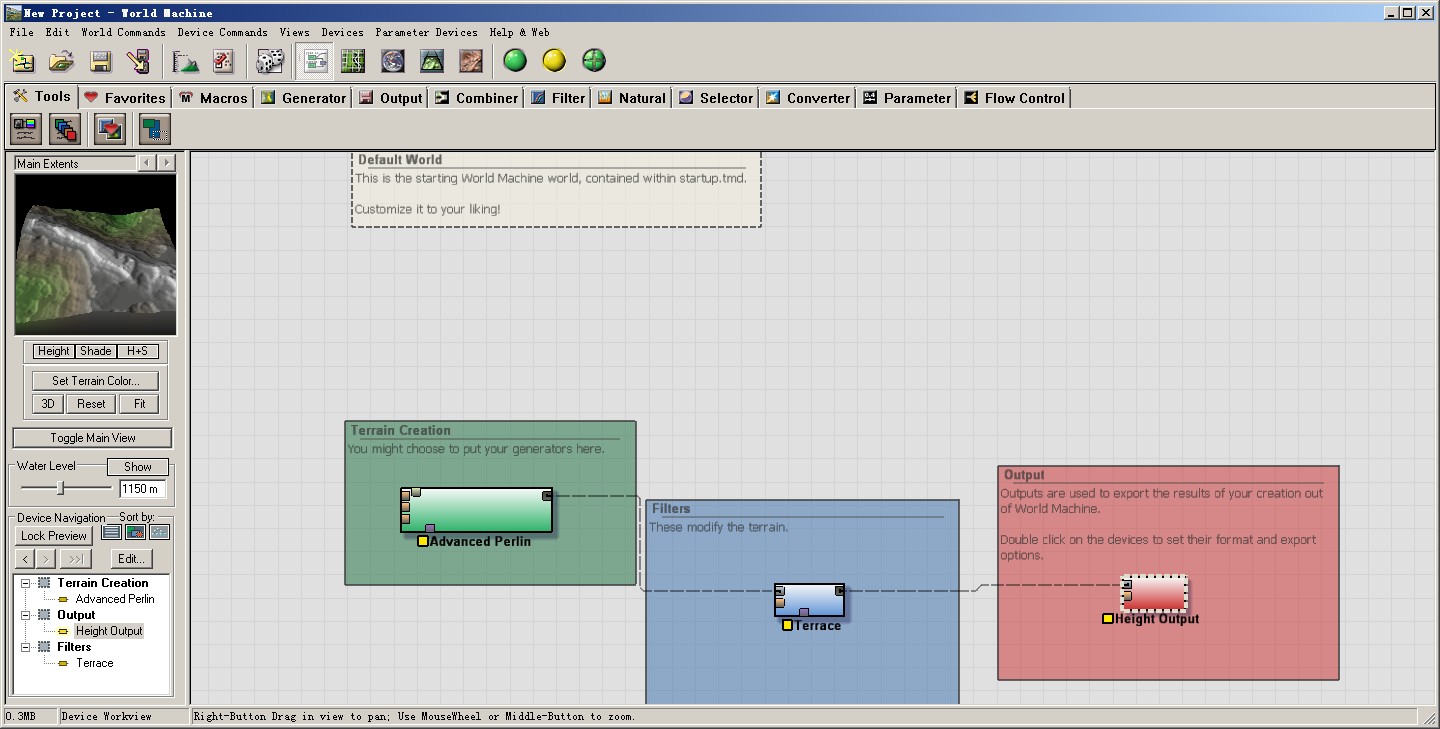Select the Height Output device node
This screenshot has height=729, width=1440.
1154,593
